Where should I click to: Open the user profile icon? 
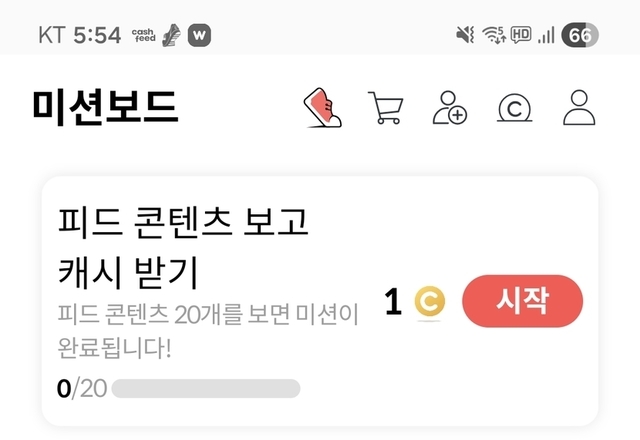click(x=579, y=107)
